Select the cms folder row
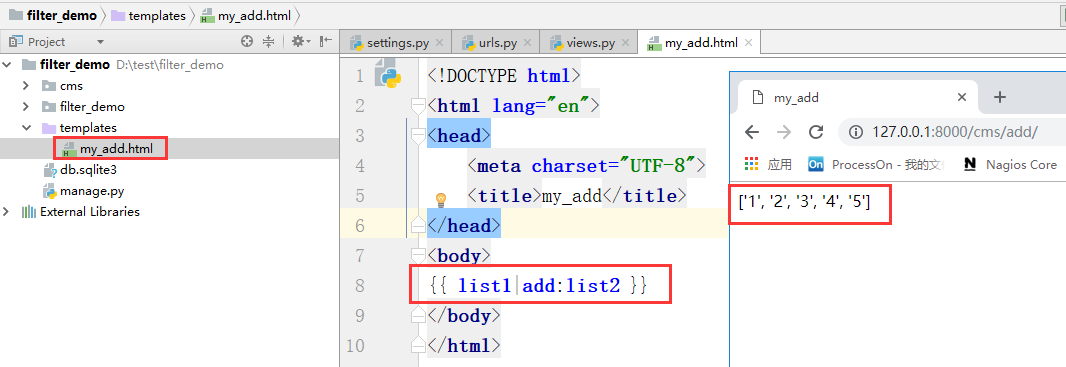This screenshot has height=367, width=1066. pyautogui.click(x=169, y=86)
